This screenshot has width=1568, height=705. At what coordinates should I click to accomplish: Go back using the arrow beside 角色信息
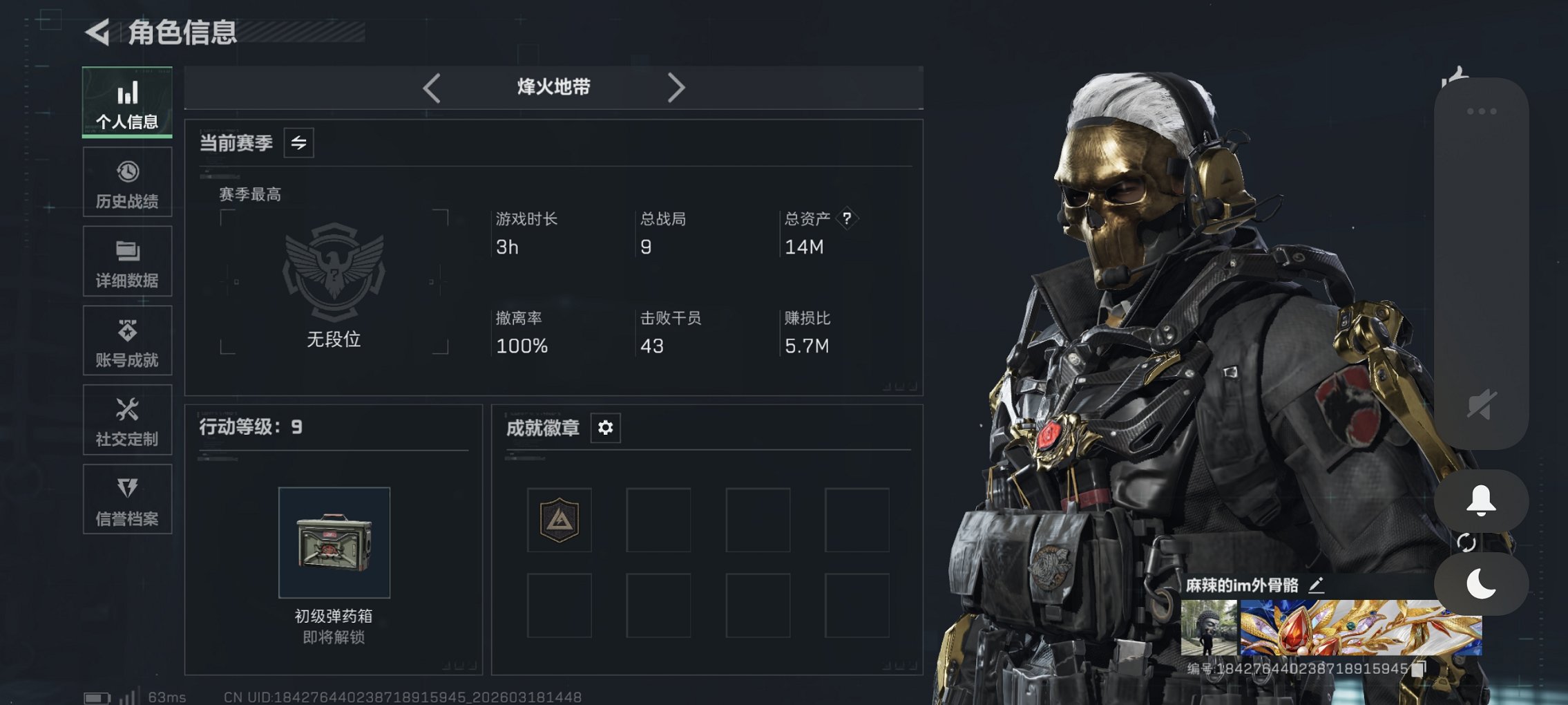tap(97, 32)
